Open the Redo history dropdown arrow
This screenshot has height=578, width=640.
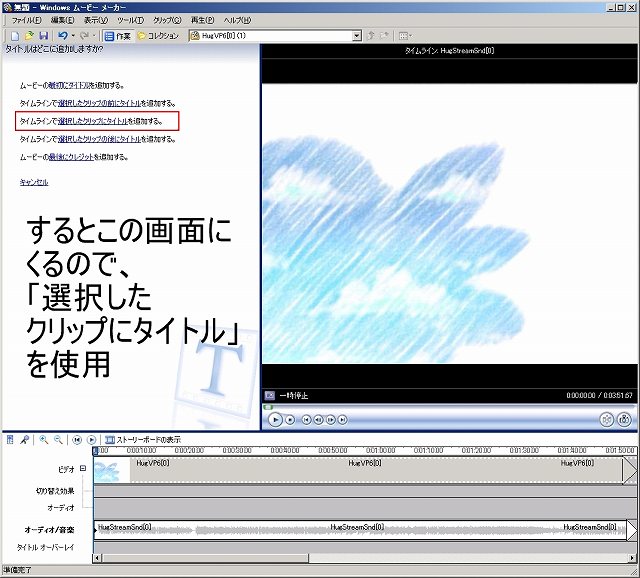click(94, 36)
